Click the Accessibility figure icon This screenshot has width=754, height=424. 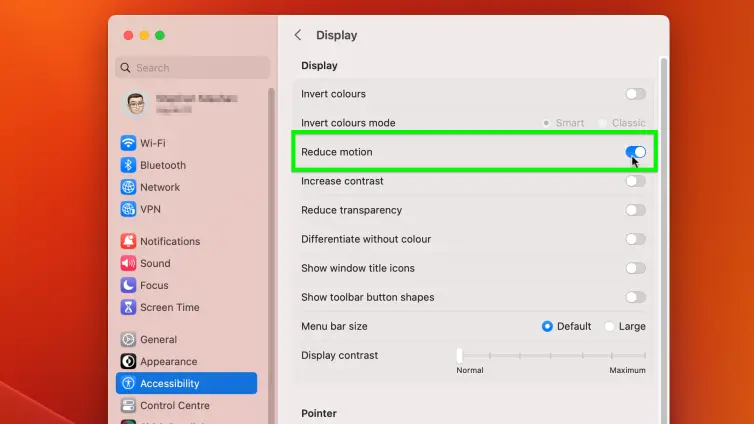pos(128,383)
